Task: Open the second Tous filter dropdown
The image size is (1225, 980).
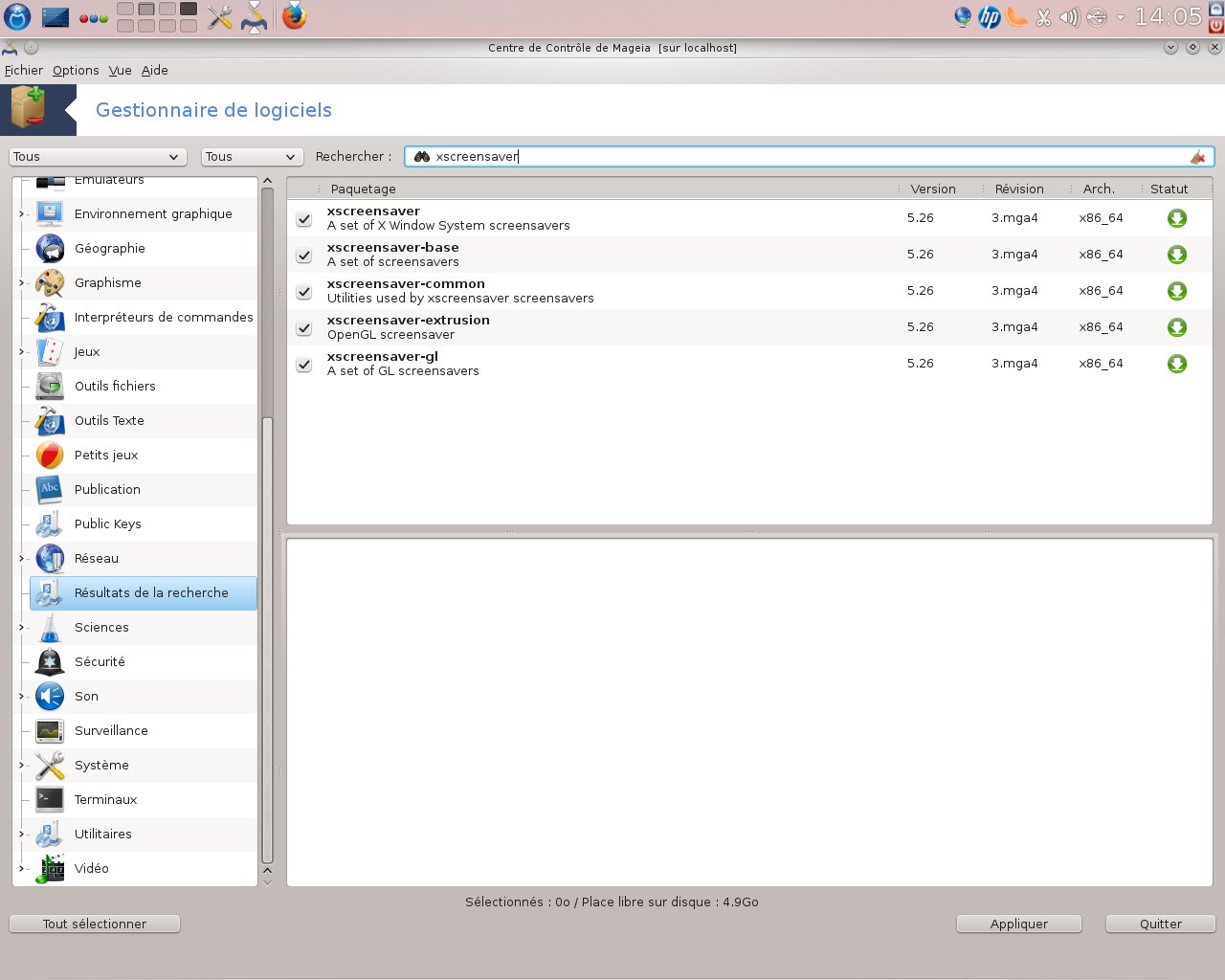Action: [253, 157]
